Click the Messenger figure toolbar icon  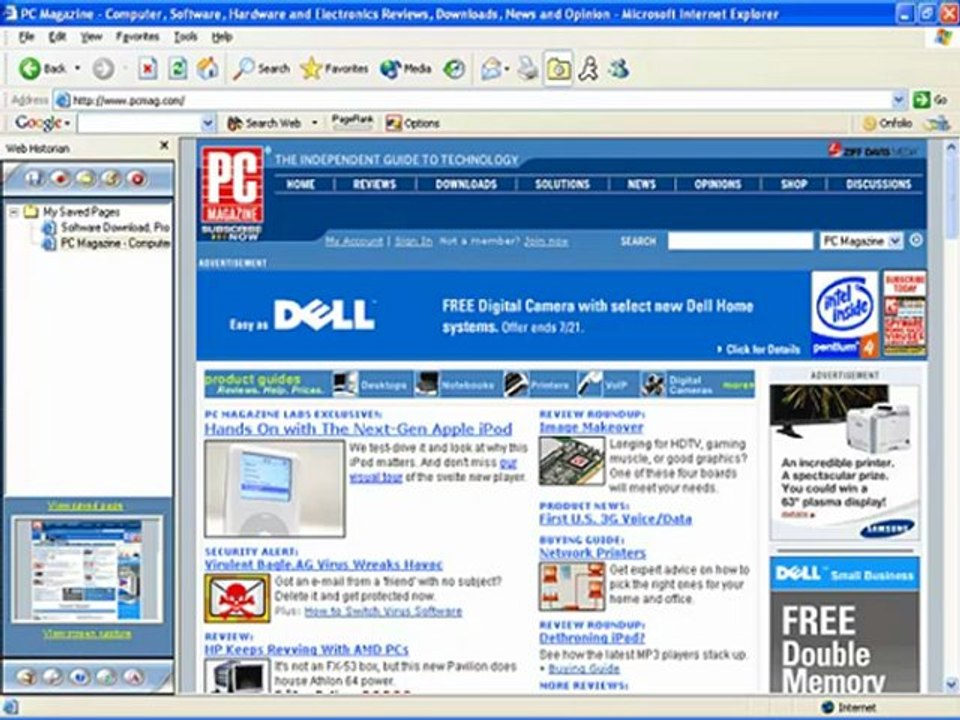pyautogui.click(x=588, y=69)
